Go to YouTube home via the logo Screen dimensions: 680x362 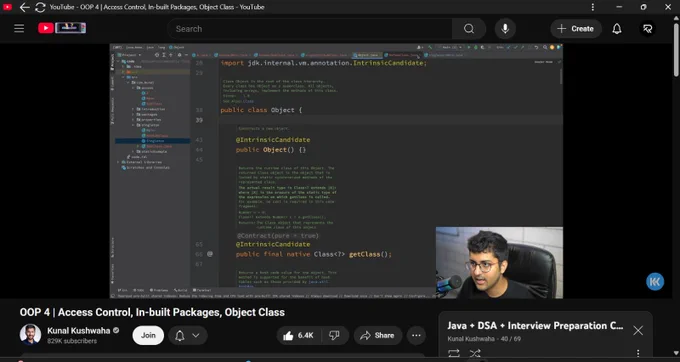(x=62, y=28)
